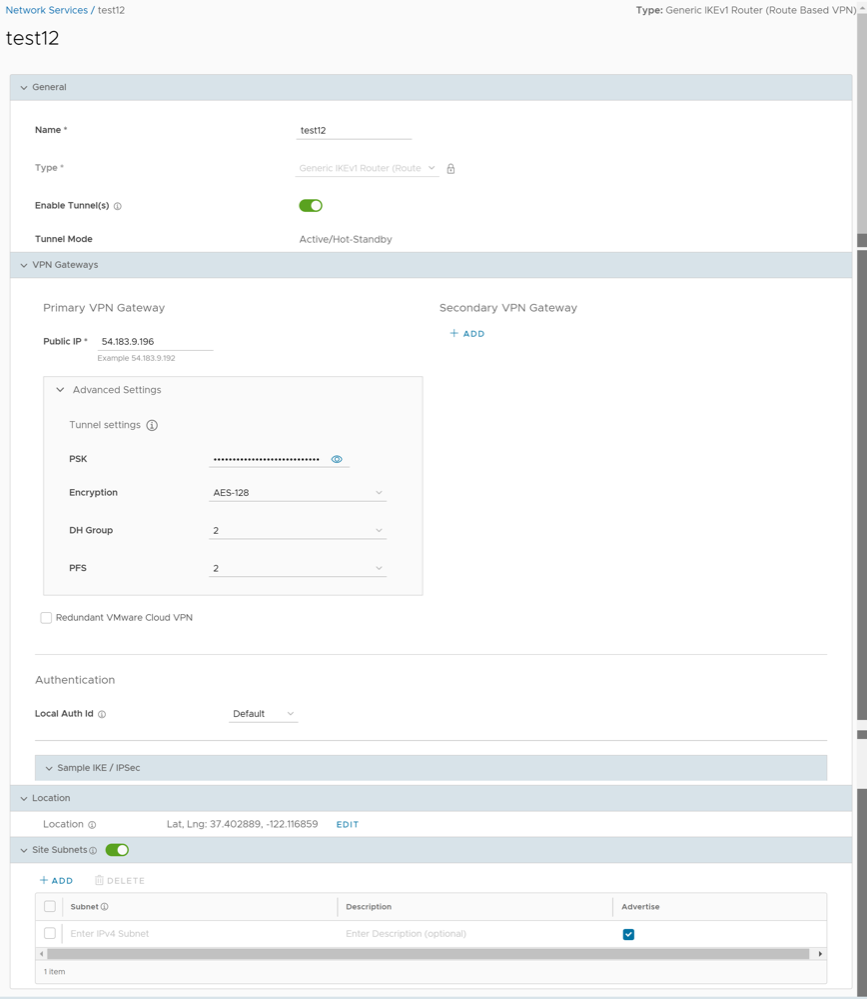The height and width of the screenshot is (999, 867).
Task: Uncheck the Advertise checkbox in subnet row
Action: point(628,934)
